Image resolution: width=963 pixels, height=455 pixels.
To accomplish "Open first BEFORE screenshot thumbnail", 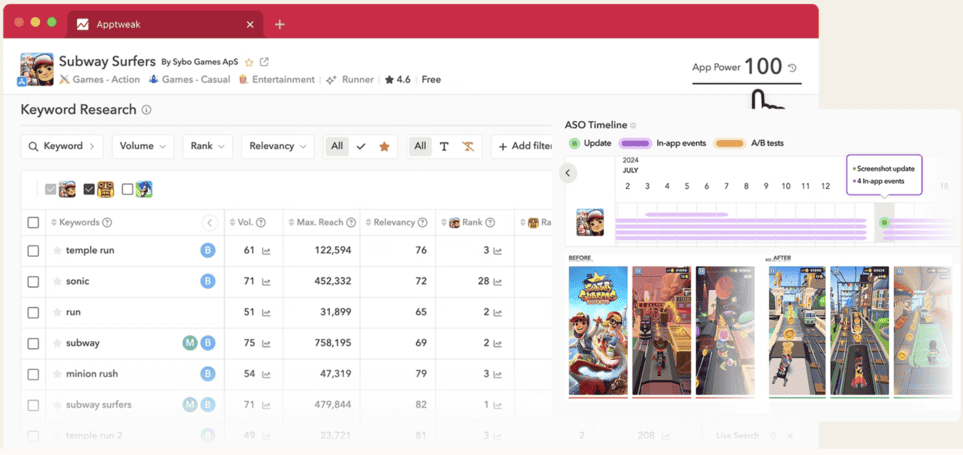I will coord(598,330).
